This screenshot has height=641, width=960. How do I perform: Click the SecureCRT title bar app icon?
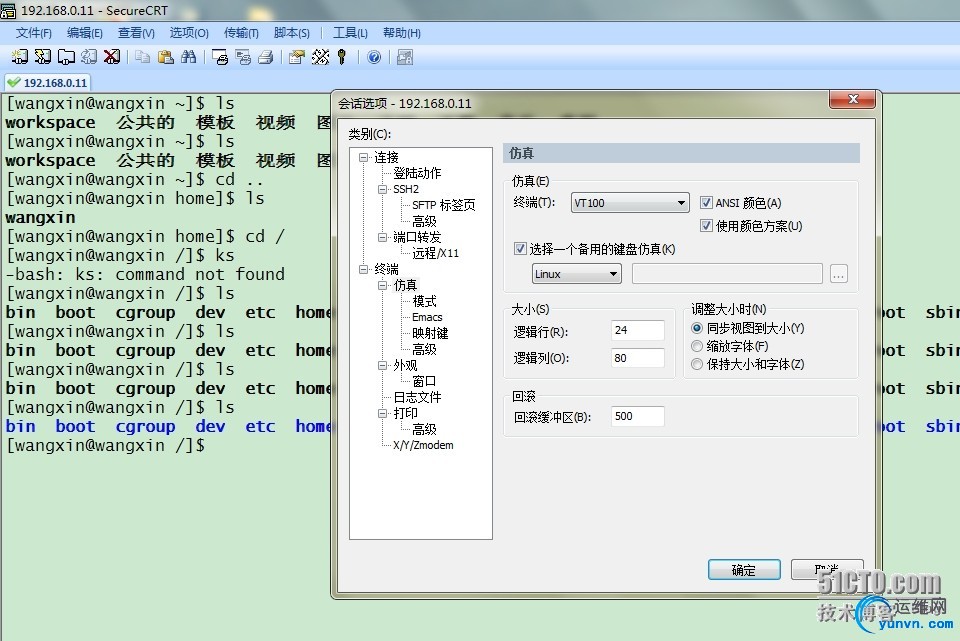8,10
